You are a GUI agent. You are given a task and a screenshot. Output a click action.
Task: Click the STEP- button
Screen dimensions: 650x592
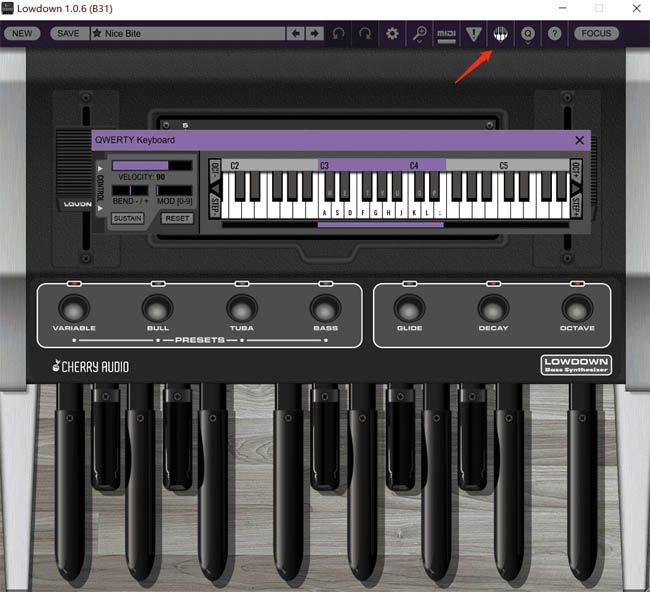[x=215, y=204]
